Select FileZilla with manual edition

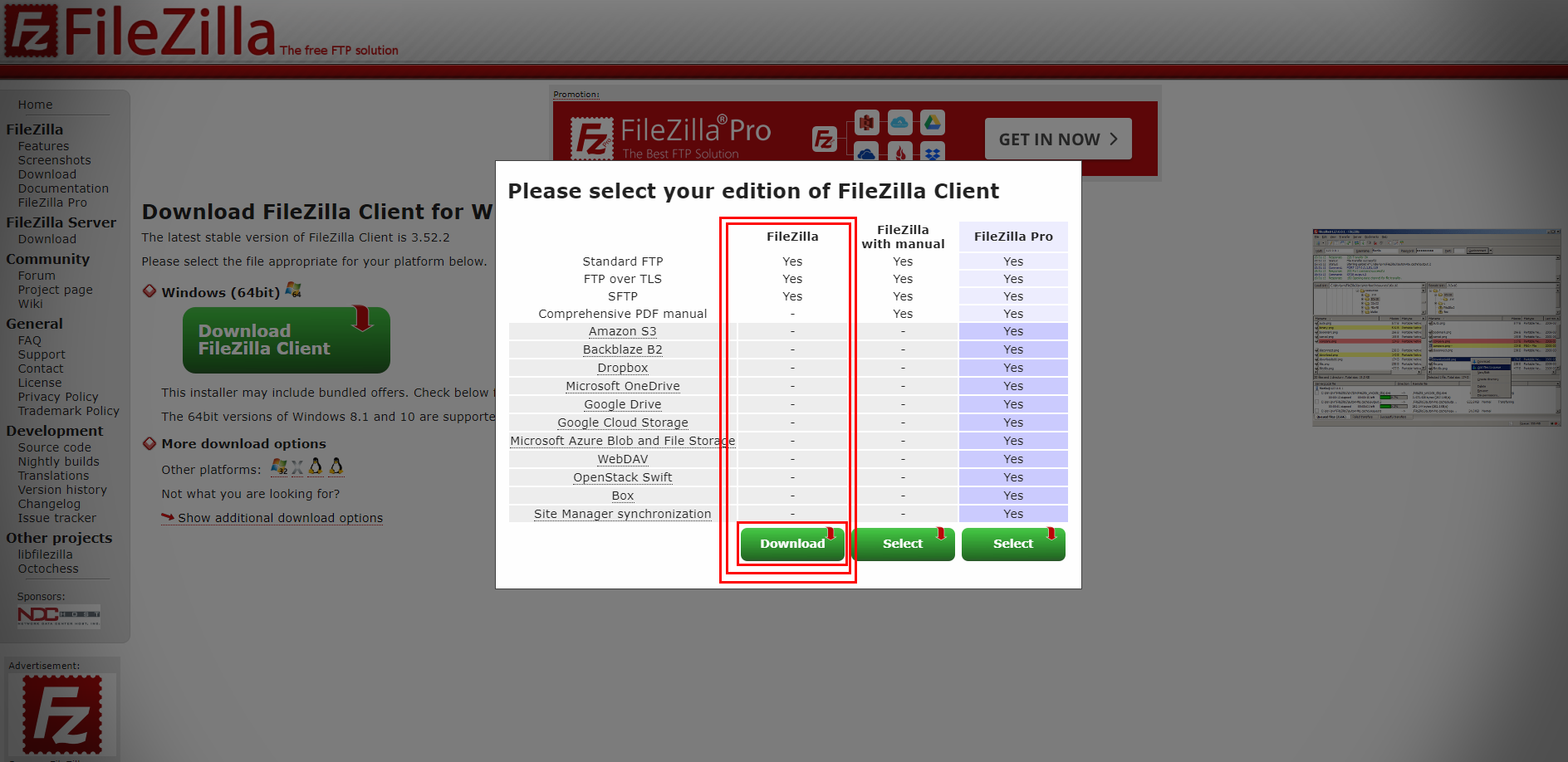(903, 544)
